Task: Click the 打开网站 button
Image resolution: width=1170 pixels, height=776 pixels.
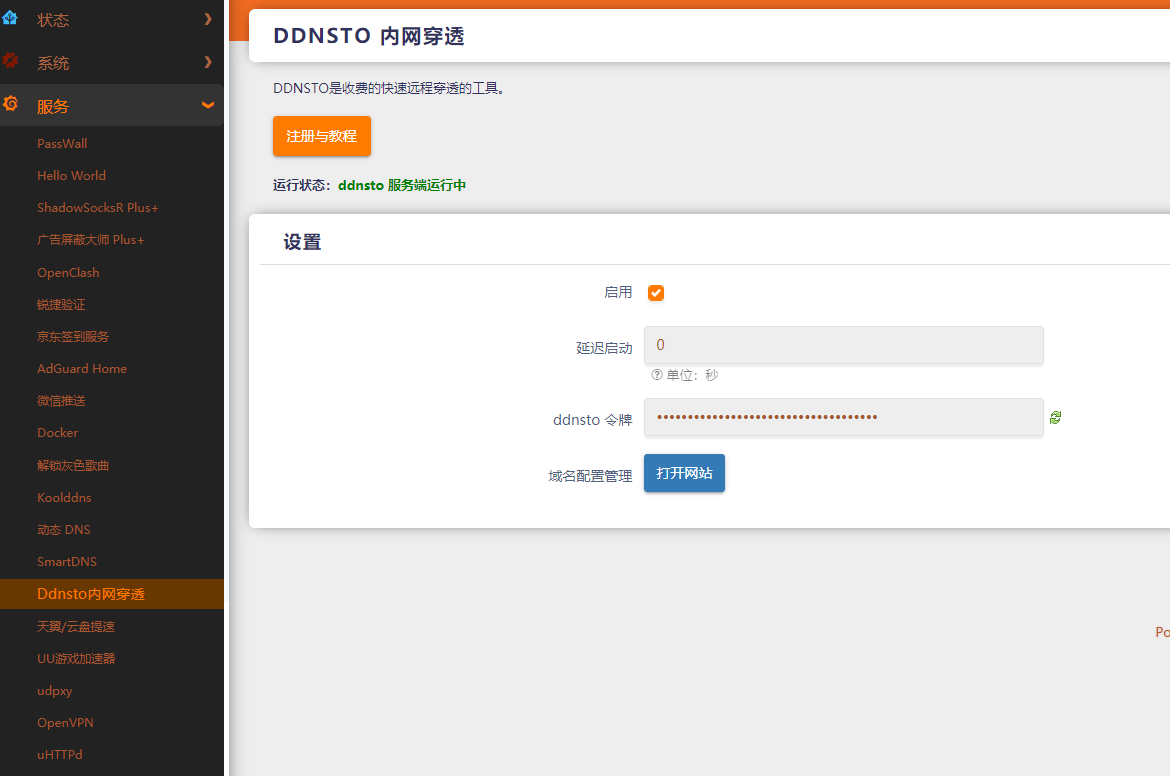Action: tap(684, 473)
